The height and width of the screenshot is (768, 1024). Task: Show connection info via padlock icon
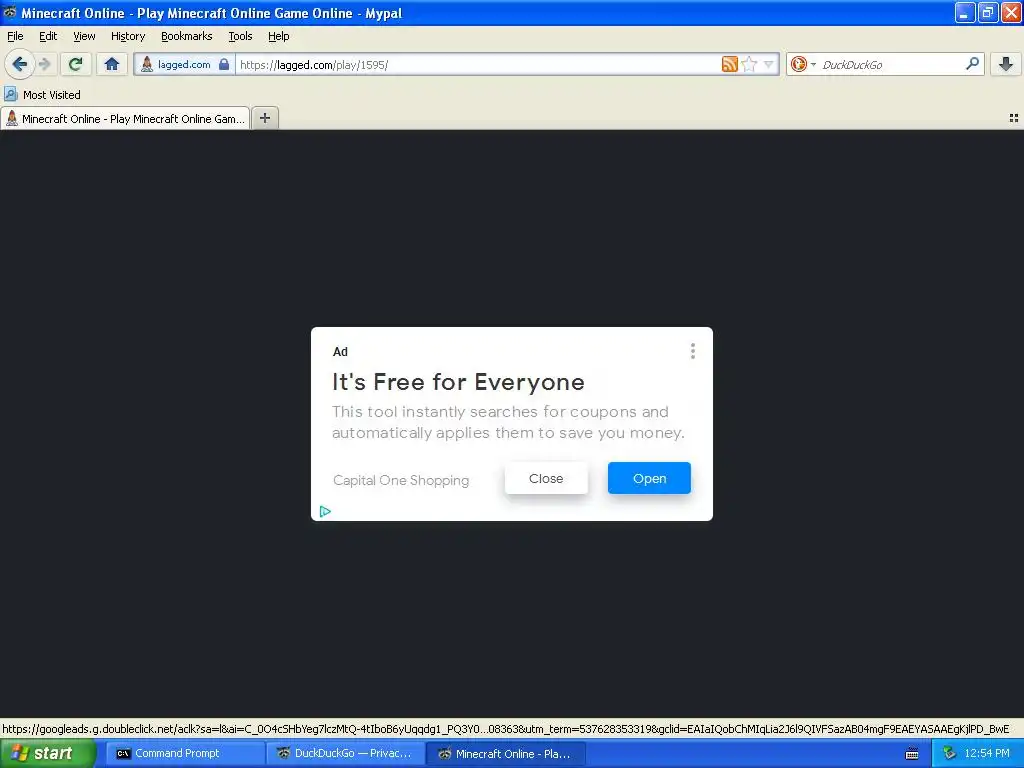tap(224, 65)
